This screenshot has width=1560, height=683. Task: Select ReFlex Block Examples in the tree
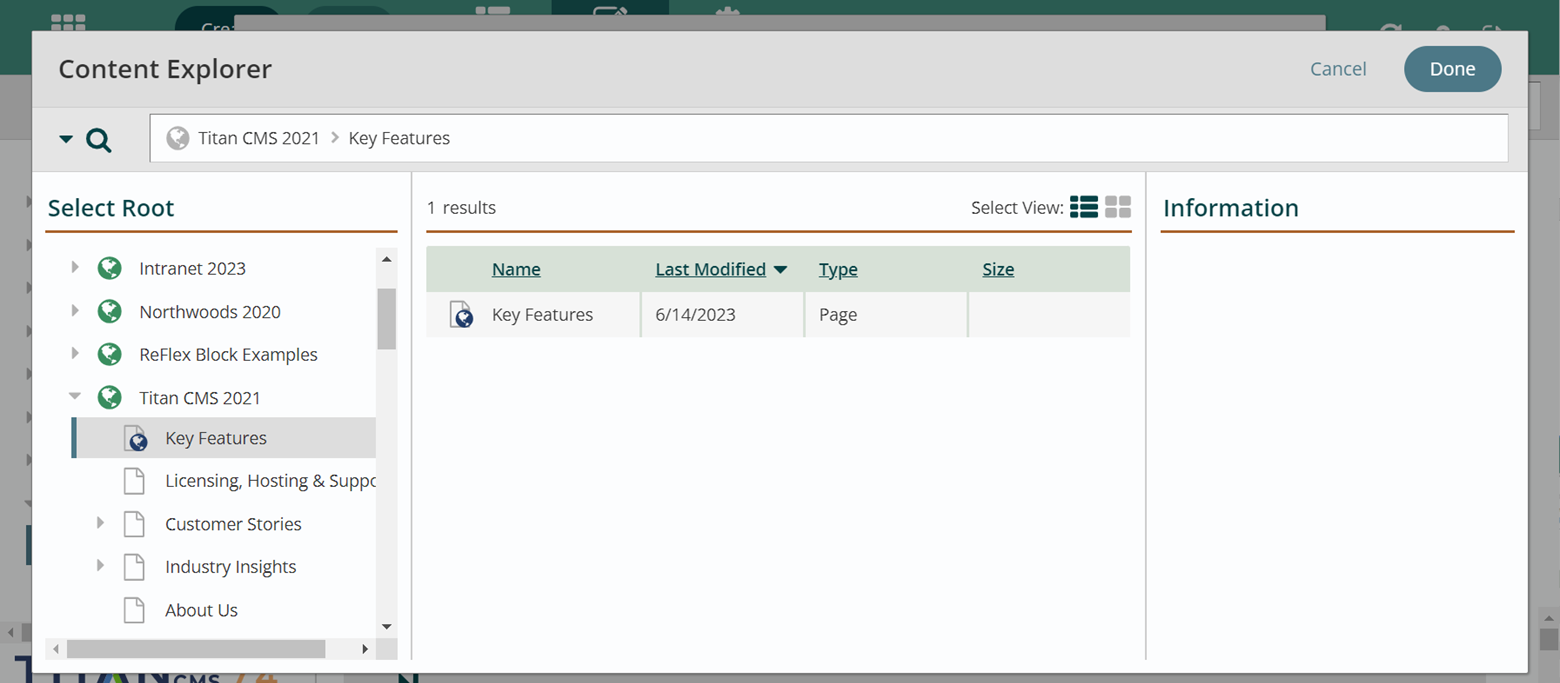click(x=228, y=354)
